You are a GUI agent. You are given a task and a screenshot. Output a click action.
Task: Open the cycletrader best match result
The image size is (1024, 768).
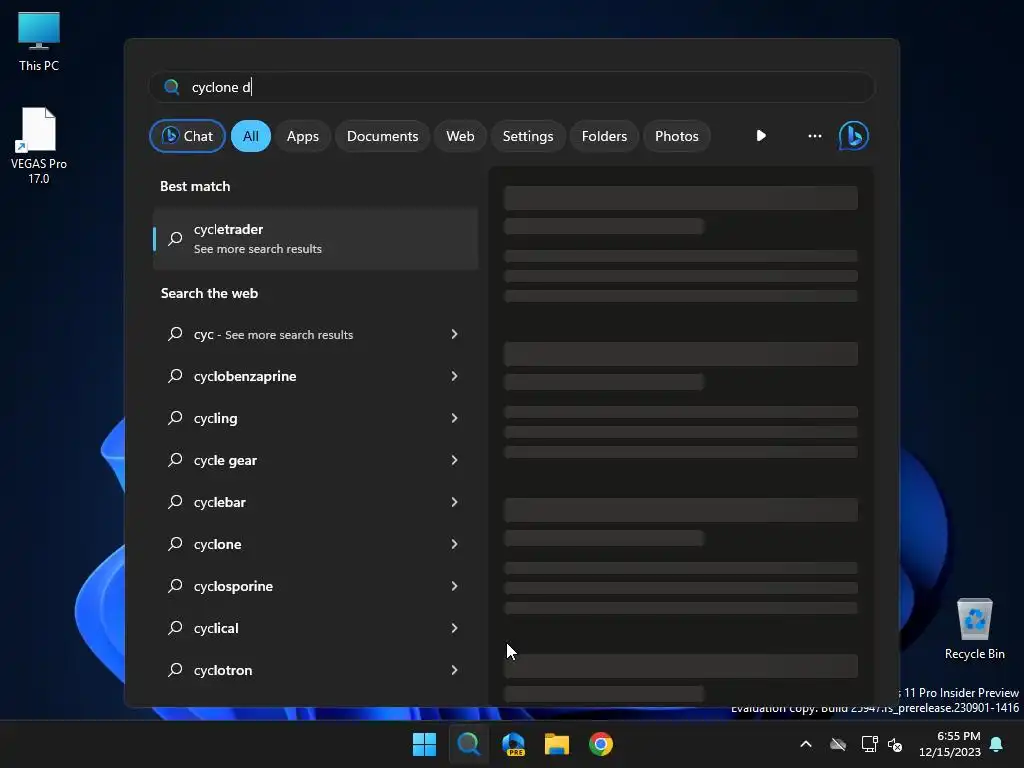[x=315, y=238]
